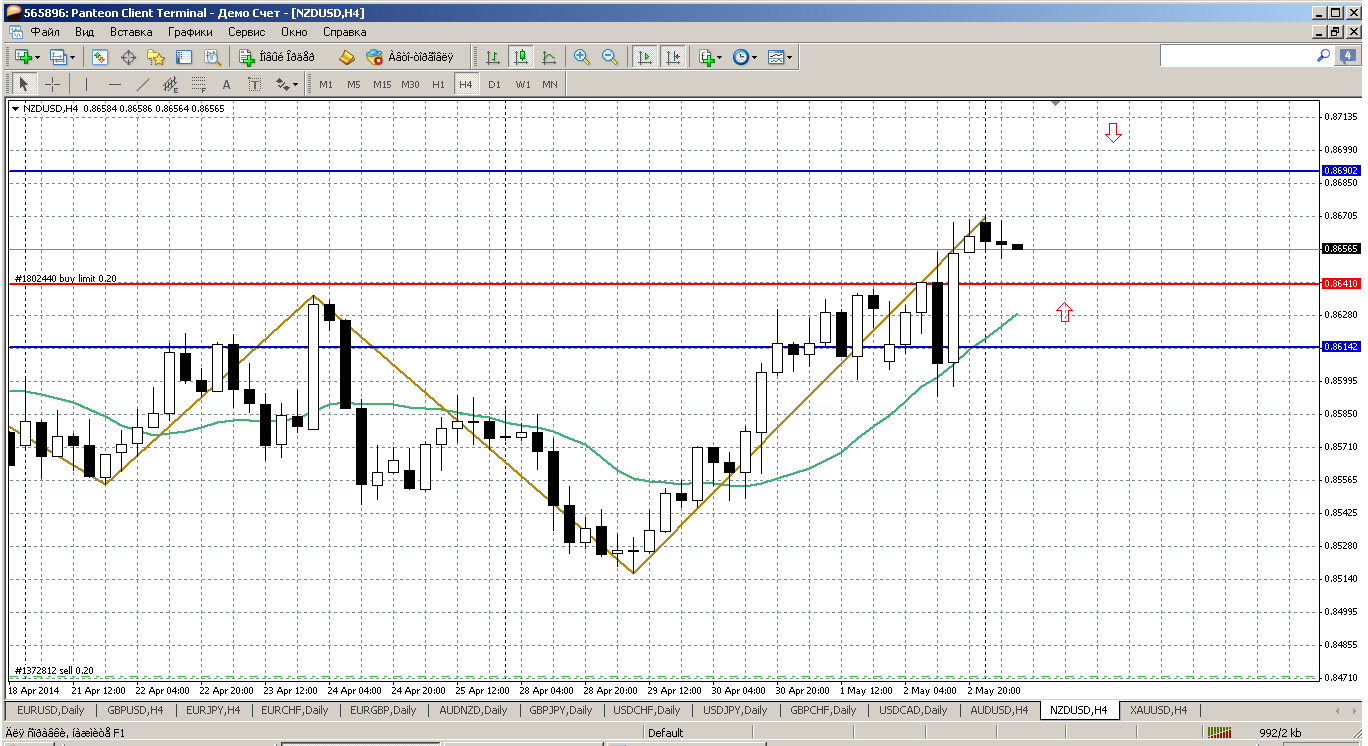Screen dimensions: 1368x746
Task: Switch timeframe to M30
Action: tap(410, 84)
